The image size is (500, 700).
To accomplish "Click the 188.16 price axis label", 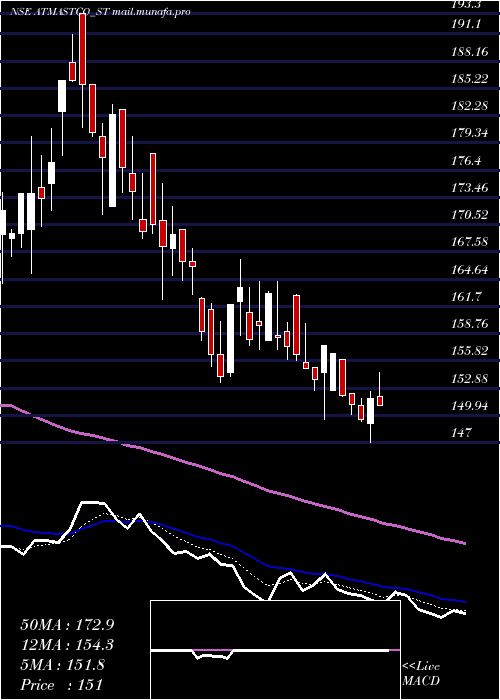I will (470, 52).
